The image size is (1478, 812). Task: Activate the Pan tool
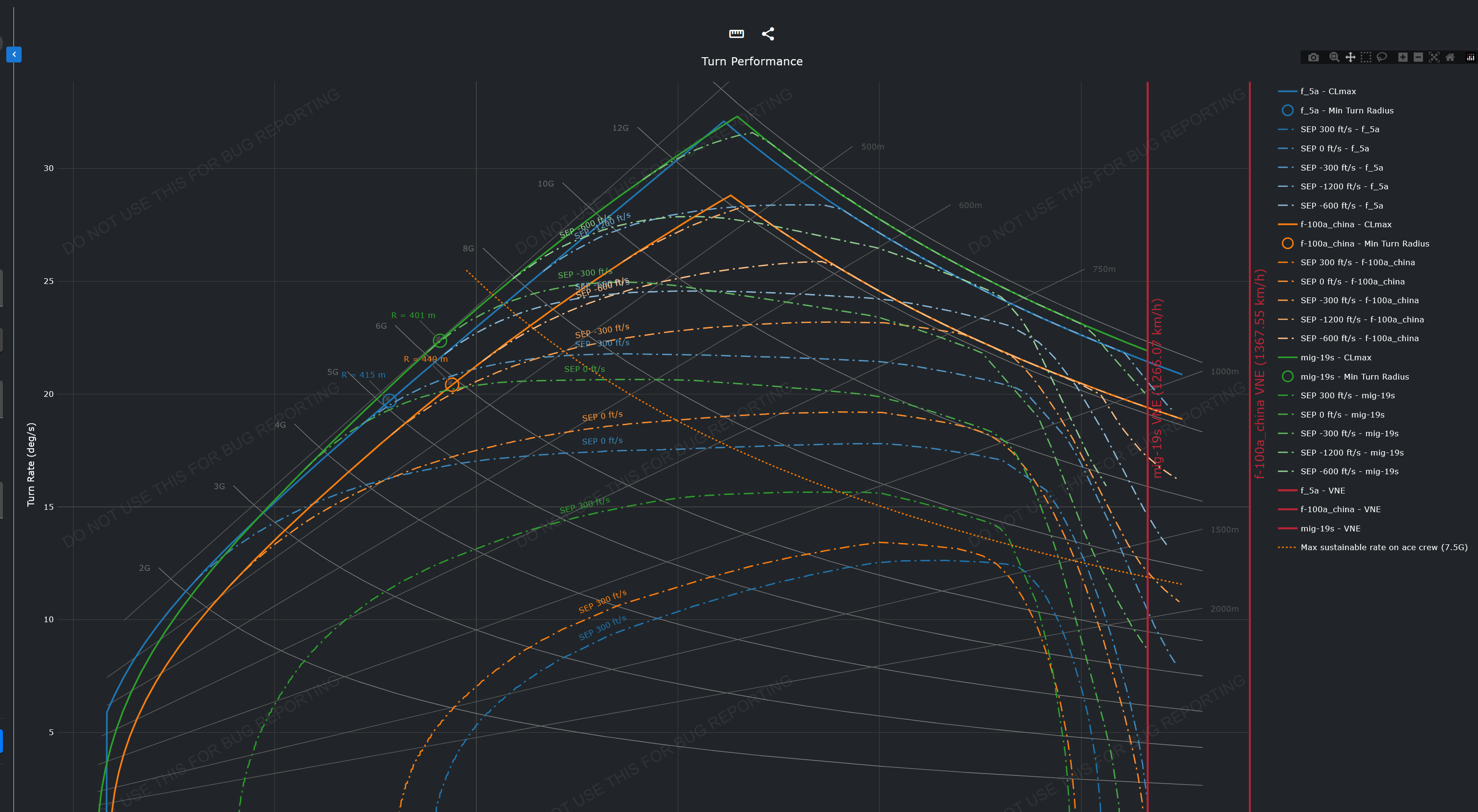click(1350, 57)
